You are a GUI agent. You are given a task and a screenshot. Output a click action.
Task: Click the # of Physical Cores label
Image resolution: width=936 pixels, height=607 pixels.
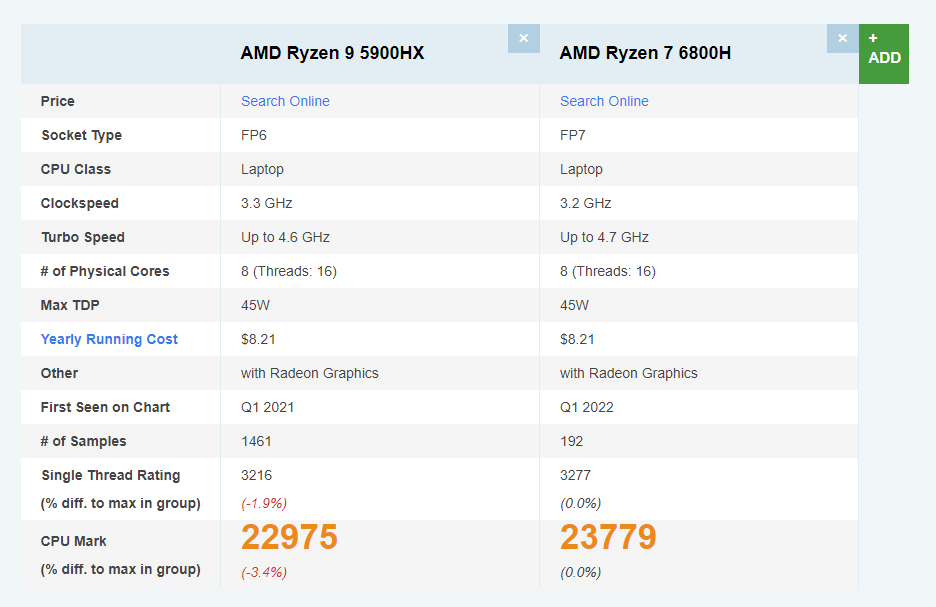point(105,271)
